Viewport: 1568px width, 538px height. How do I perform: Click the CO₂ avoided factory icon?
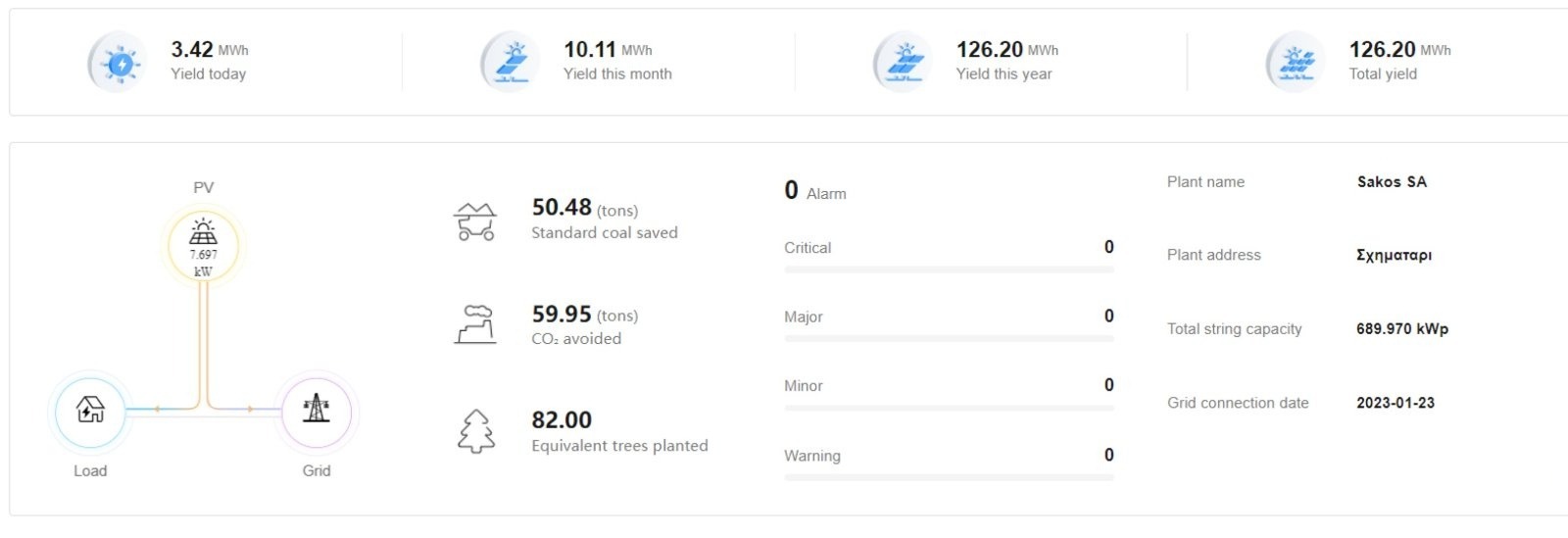click(476, 324)
